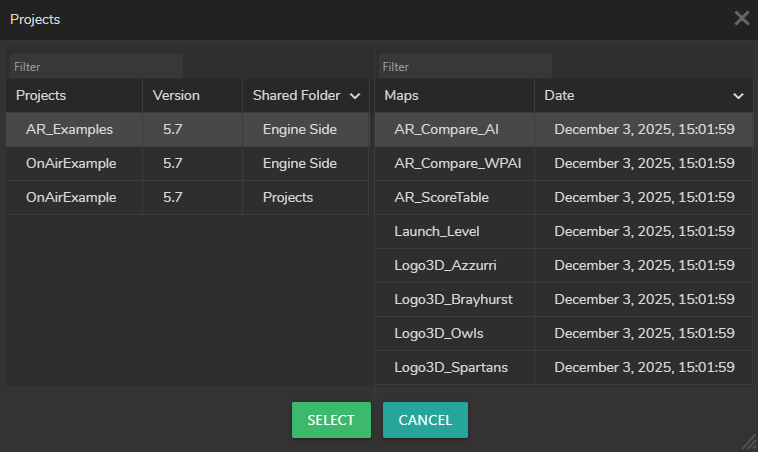This screenshot has height=452, width=758.
Task: Click the SELECT button
Action: click(x=331, y=420)
